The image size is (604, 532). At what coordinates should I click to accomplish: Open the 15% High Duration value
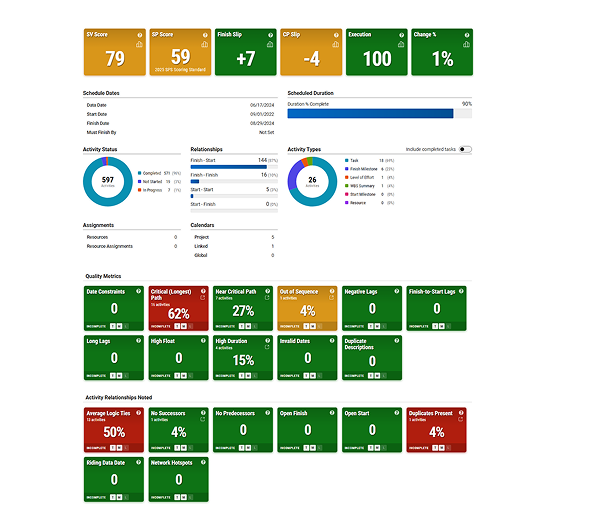[x=243, y=361]
